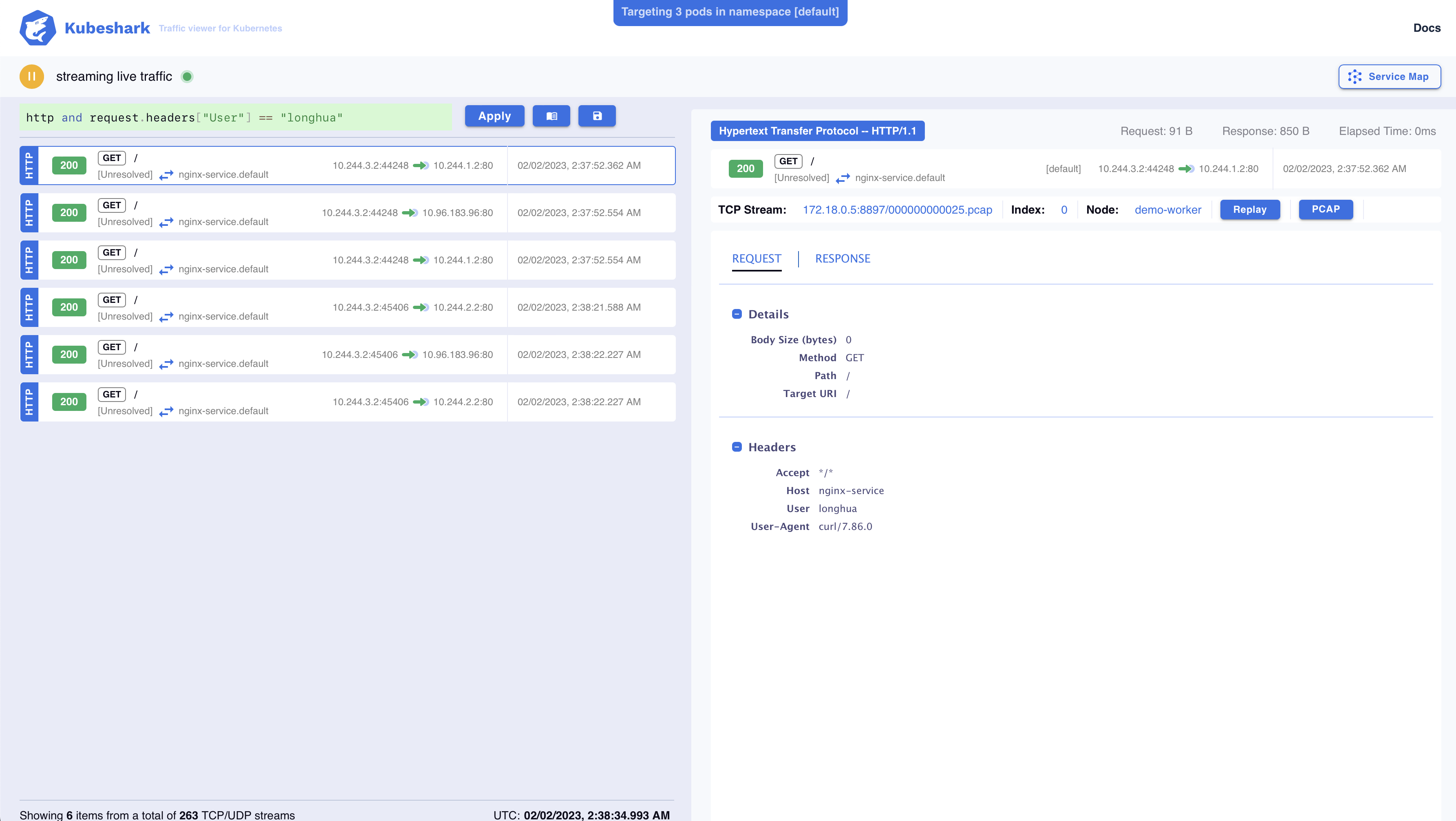Collapse the Headers section
Screen dimensions: 1456x821
tap(737, 447)
